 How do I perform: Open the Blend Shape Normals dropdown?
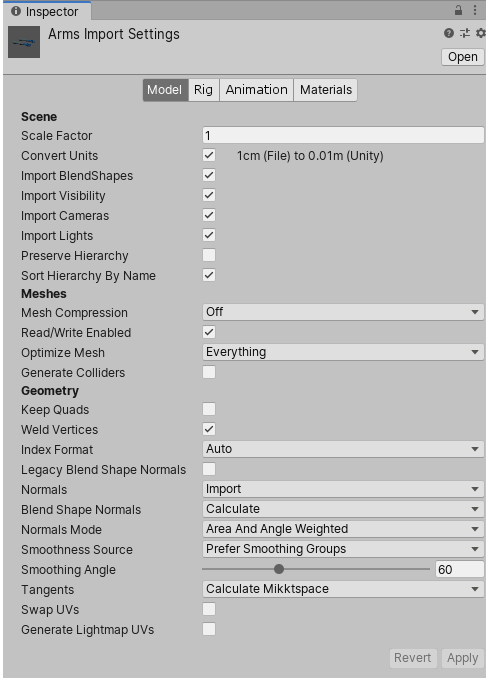click(x=343, y=509)
